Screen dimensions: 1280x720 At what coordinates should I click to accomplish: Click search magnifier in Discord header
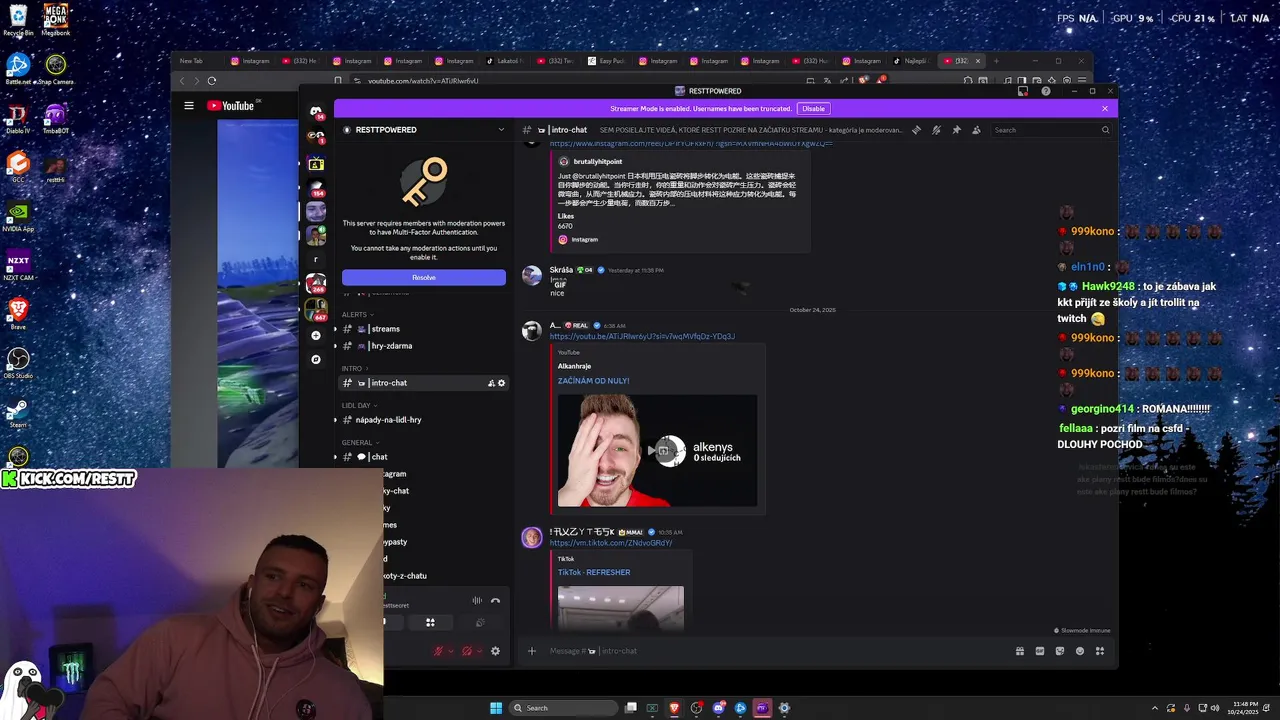tap(1105, 130)
